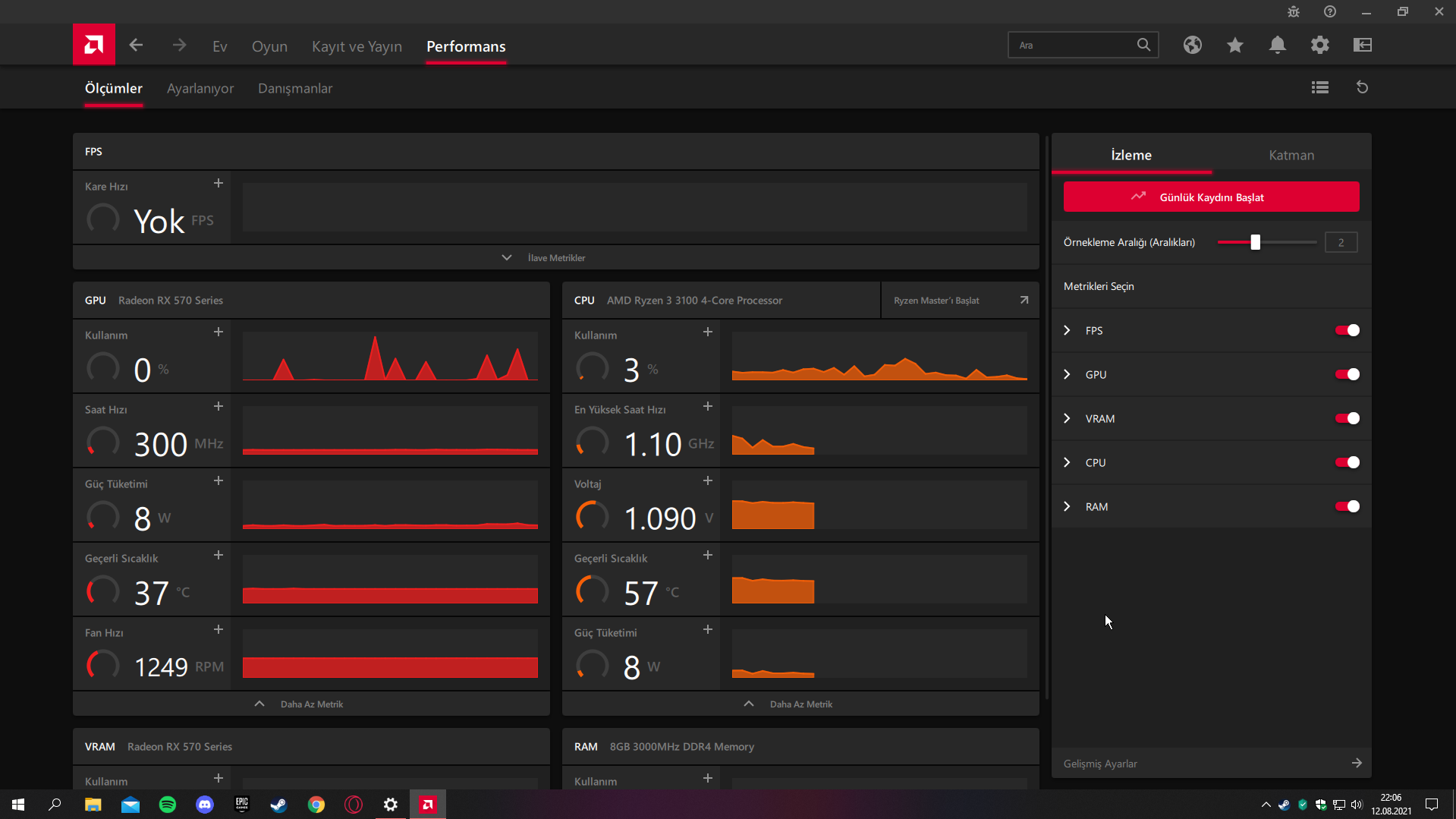Open Spotify from the taskbar

click(168, 805)
